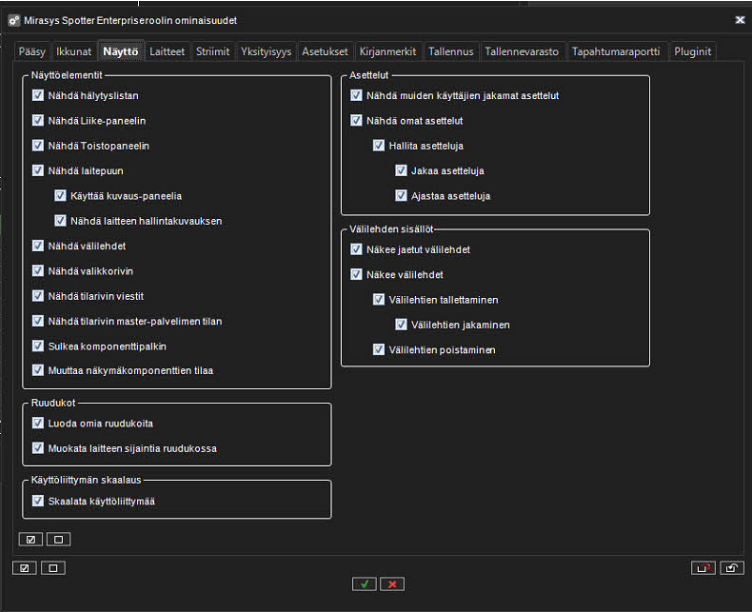
Task: Toggle Jakaa asetteluja checkbox
Action: tap(402, 171)
